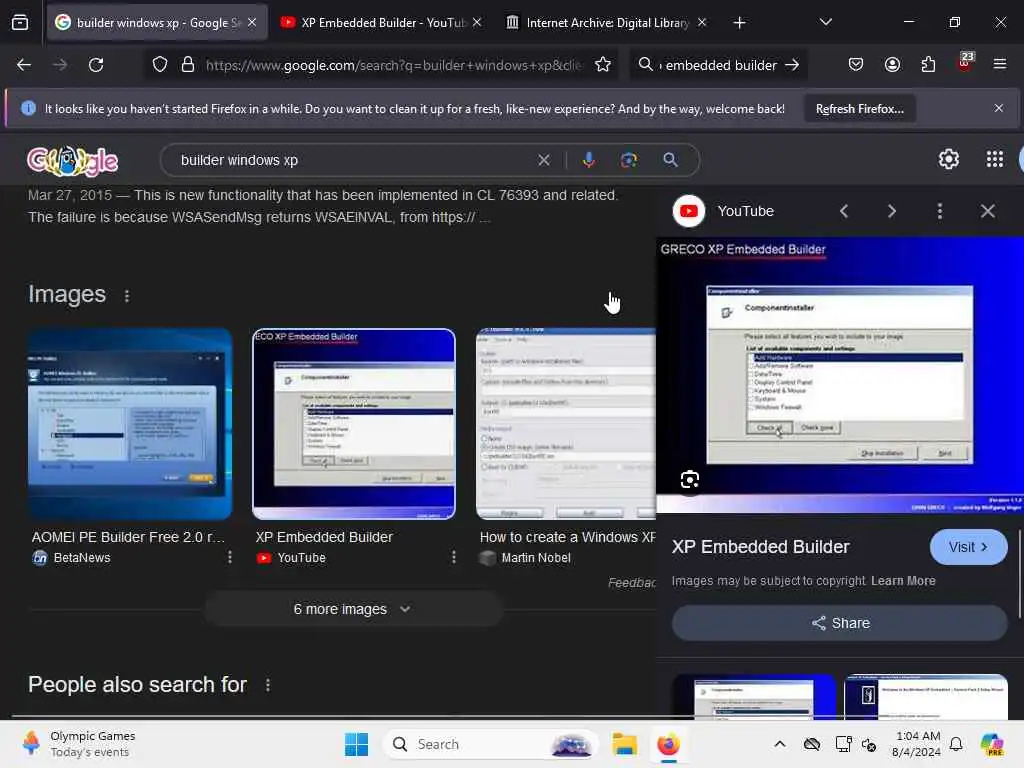Open the left related image thumbnail in preview panel
The height and width of the screenshot is (768, 1024).
click(x=754, y=697)
